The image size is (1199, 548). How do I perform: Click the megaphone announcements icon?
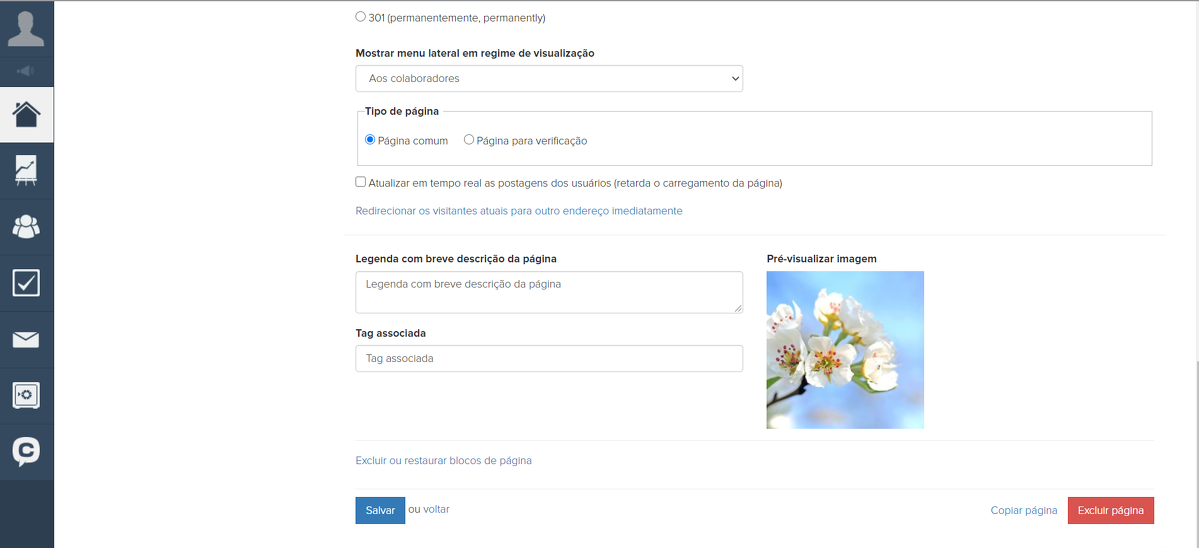pos(26,71)
